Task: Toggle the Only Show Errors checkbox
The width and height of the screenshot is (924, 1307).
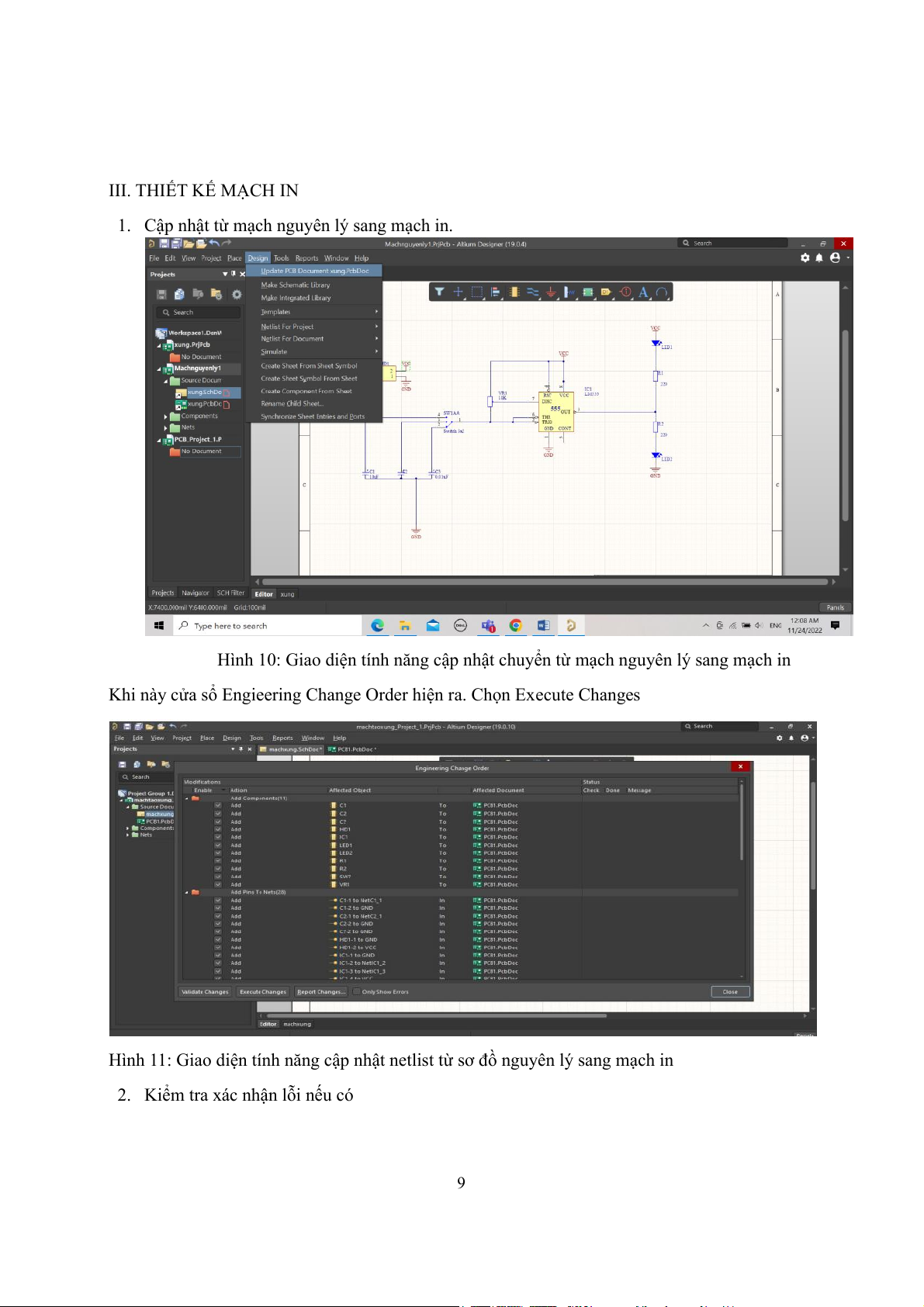Action: [357, 991]
